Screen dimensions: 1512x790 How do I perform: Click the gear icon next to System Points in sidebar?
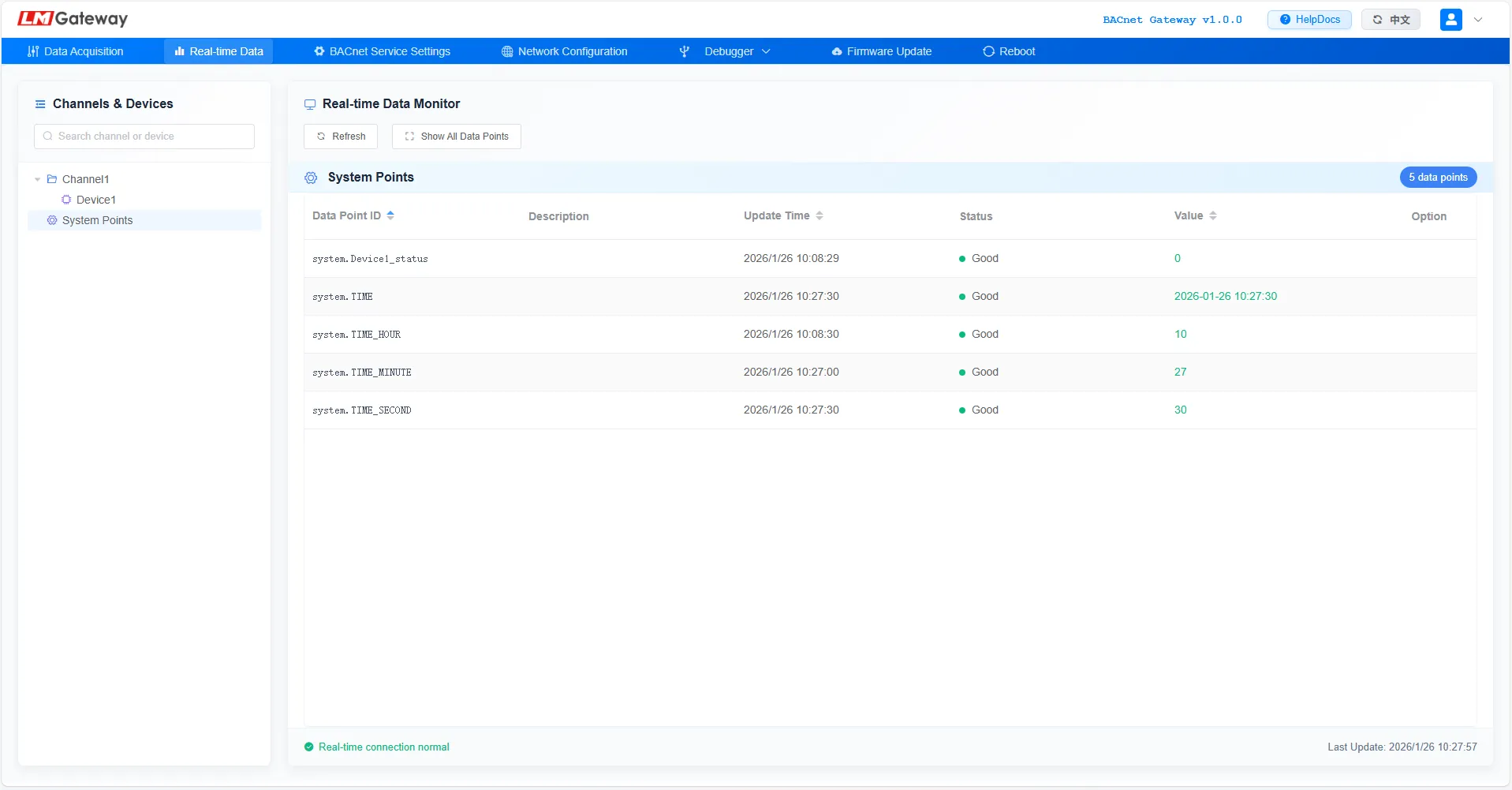[52, 220]
